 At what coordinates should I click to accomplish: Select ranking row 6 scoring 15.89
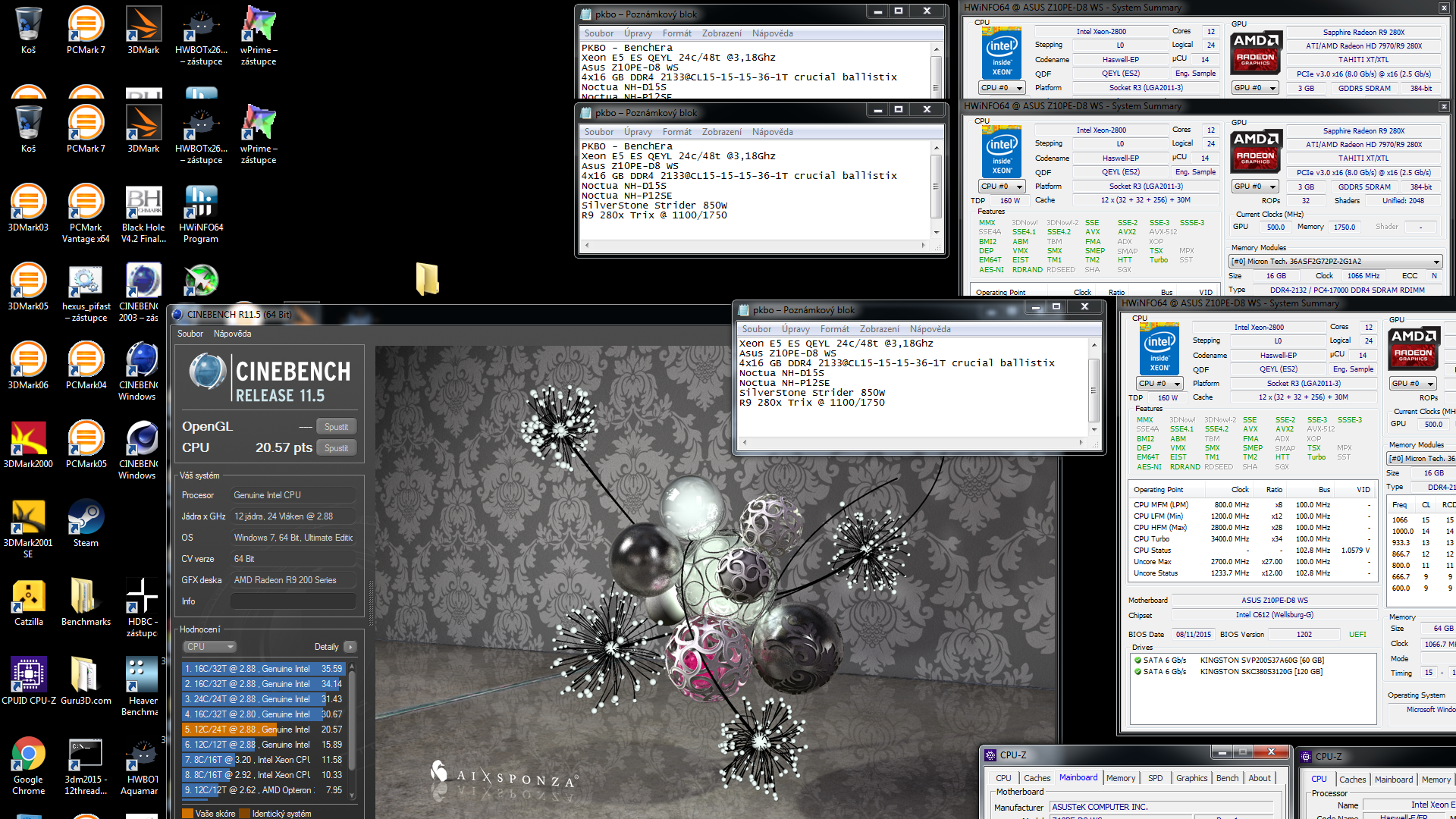coord(263,745)
